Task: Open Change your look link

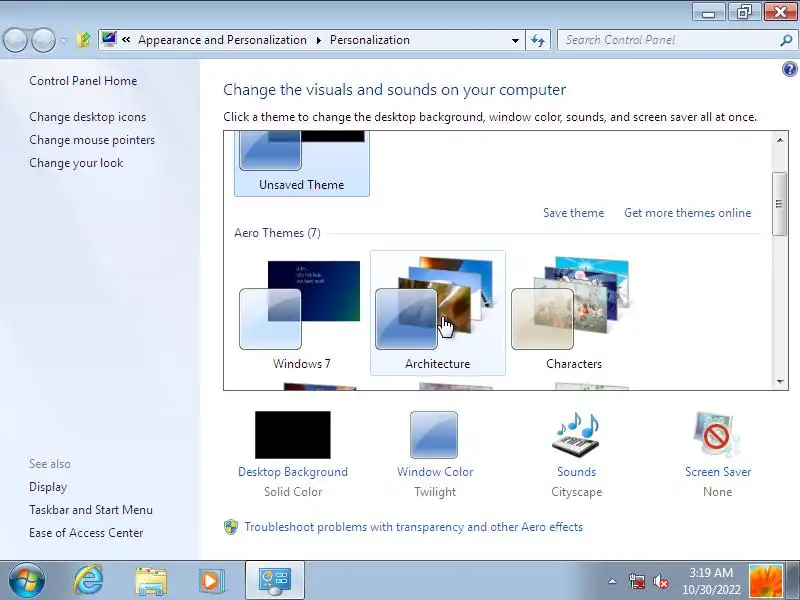Action: click(76, 163)
